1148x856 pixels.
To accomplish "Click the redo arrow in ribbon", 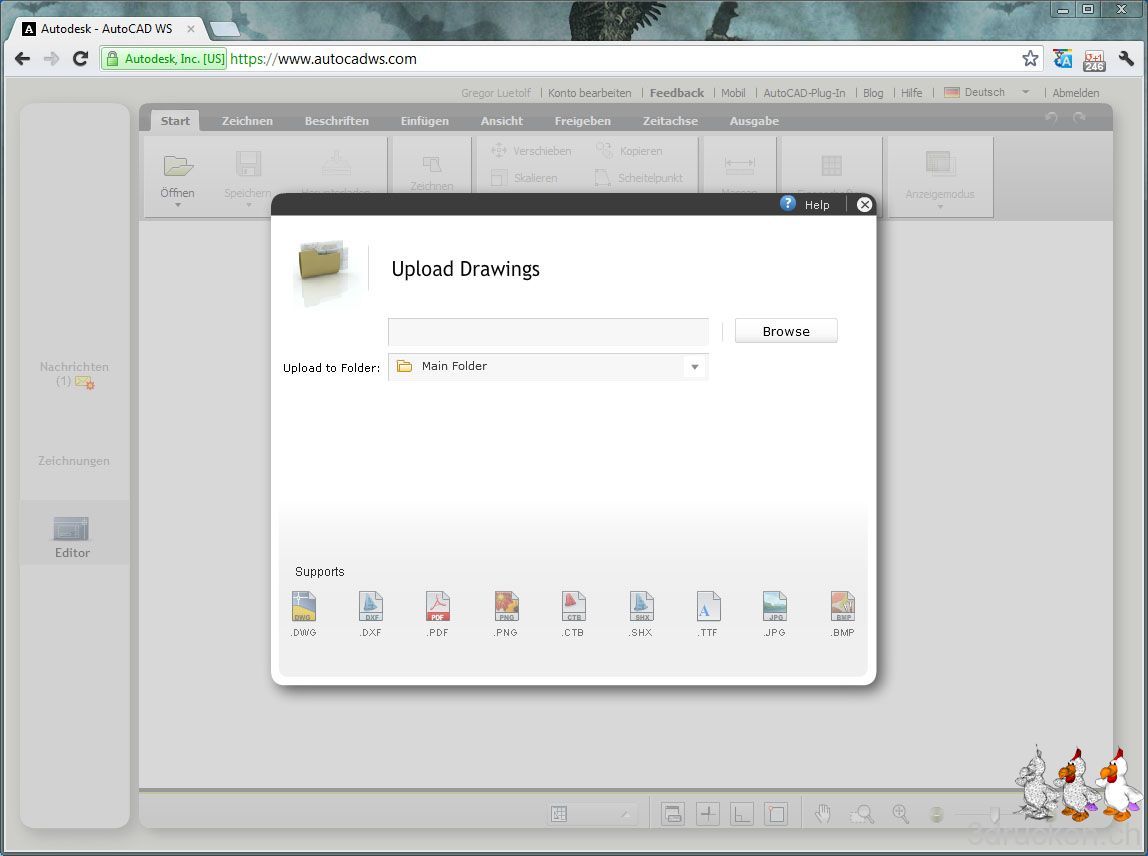I will click(x=1078, y=118).
